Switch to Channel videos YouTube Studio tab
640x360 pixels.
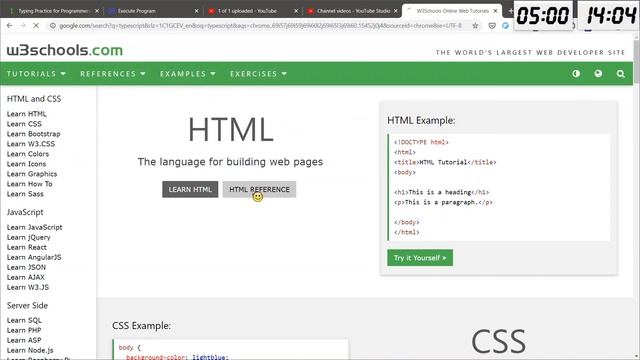point(353,11)
